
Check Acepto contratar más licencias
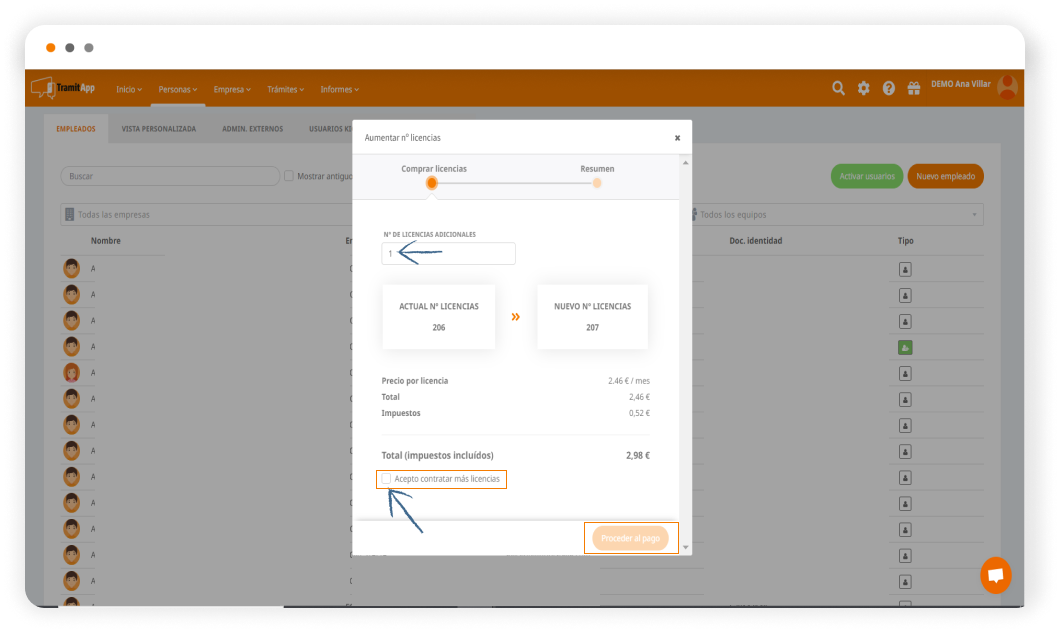point(387,479)
